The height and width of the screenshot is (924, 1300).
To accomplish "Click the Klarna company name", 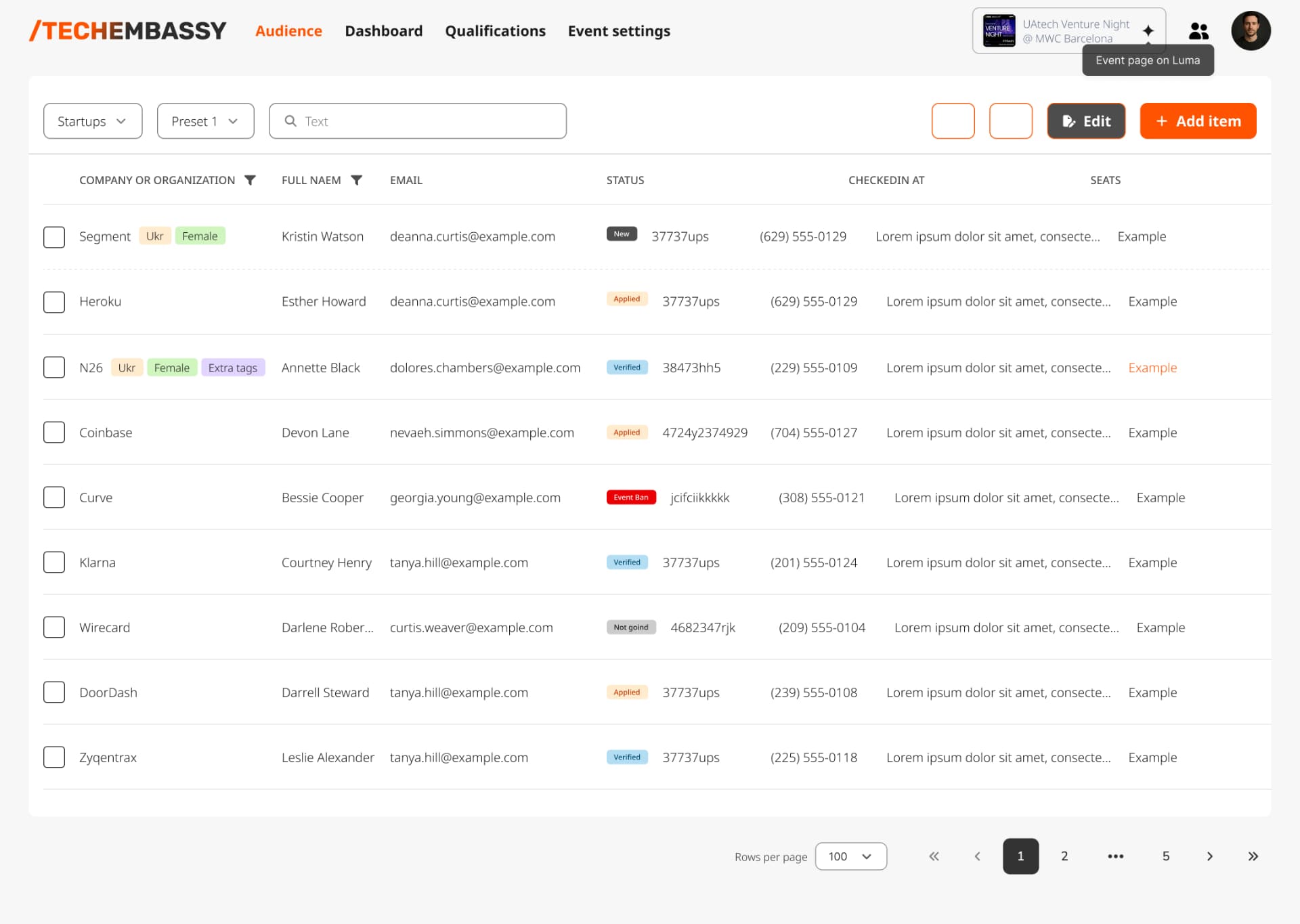I will (x=97, y=563).
